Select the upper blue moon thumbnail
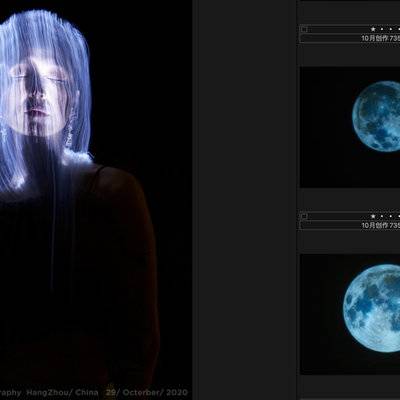The width and height of the screenshot is (400, 400). (350, 127)
